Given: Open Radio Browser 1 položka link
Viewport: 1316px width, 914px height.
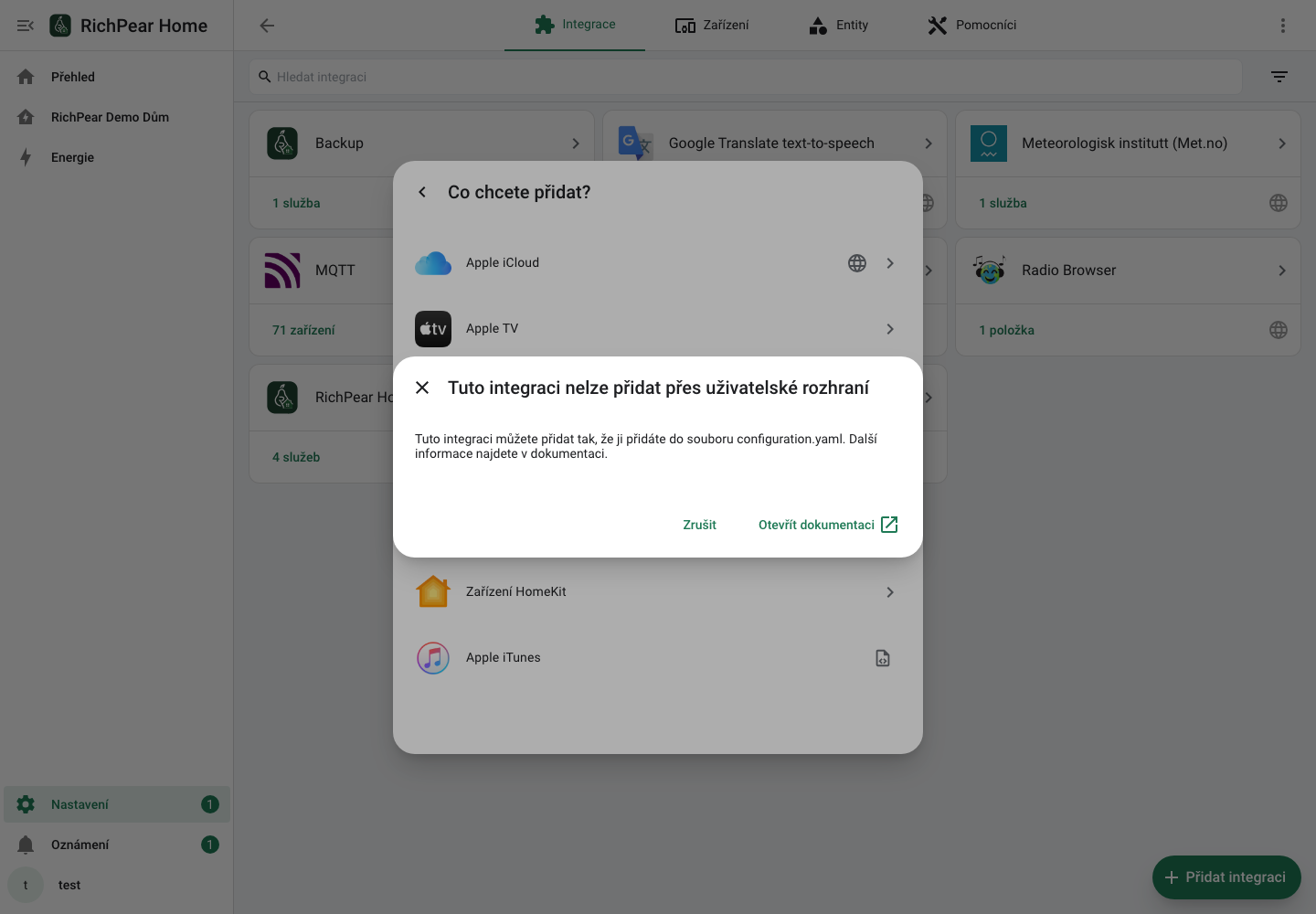Looking at the screenshot, I should click(x=1006, y=330).
